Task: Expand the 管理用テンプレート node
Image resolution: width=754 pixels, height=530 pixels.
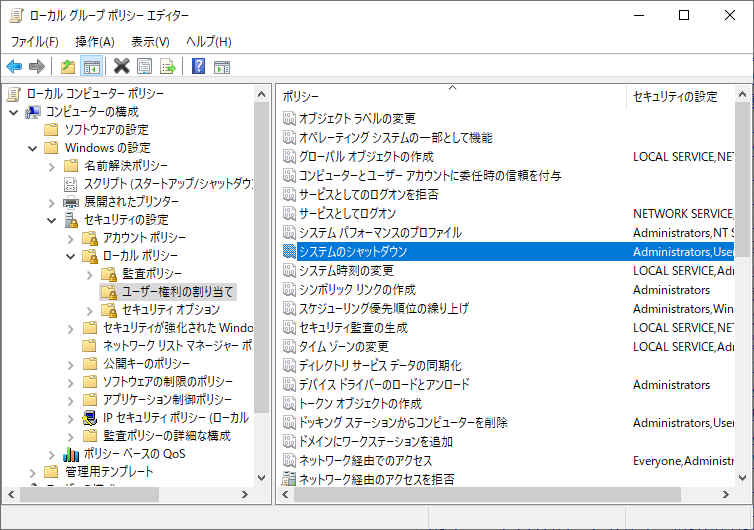Action: pyautogui.click(x=32, y=473)
